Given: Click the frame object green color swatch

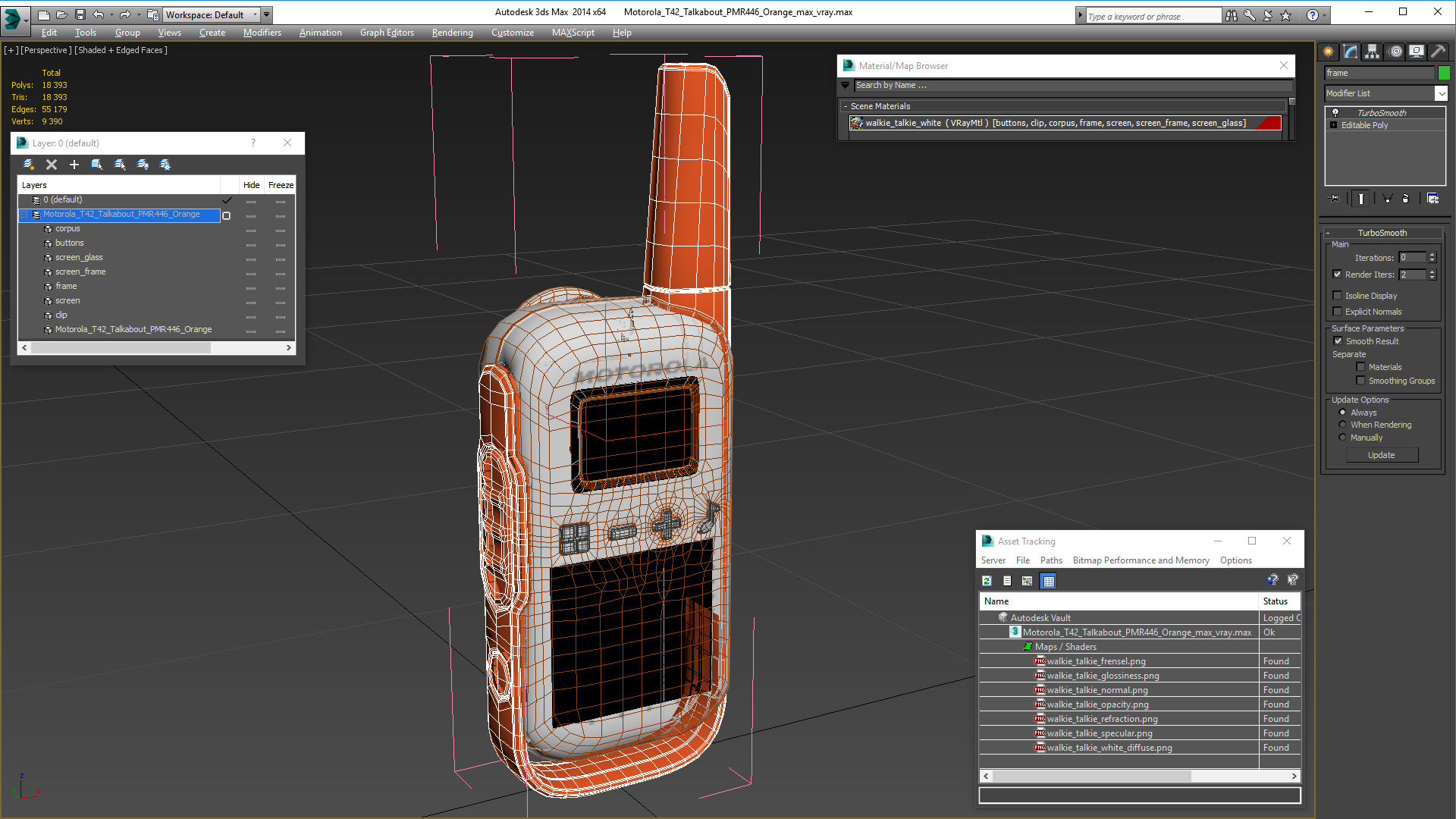Looking at the screenshot, I should [1444, 73].
